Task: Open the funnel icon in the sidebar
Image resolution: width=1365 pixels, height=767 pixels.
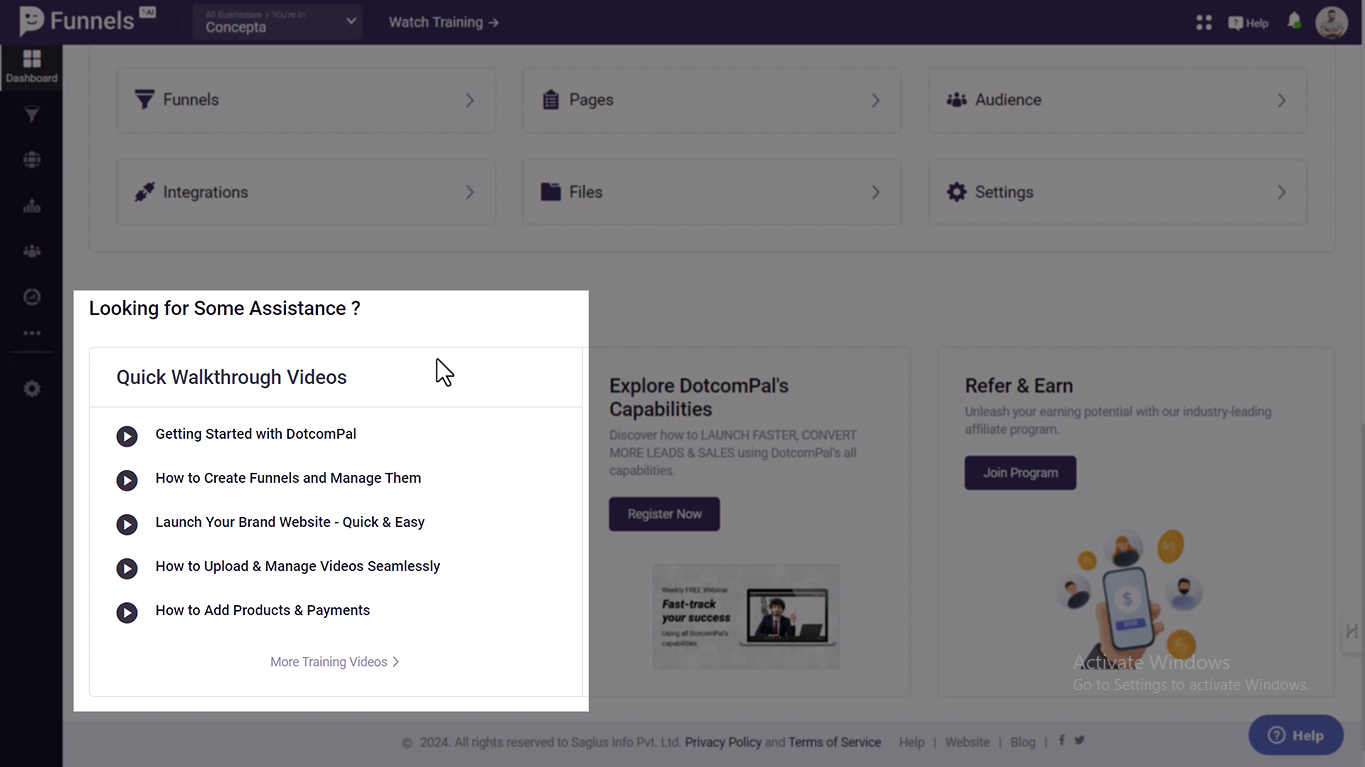Action: pos(32,115)
